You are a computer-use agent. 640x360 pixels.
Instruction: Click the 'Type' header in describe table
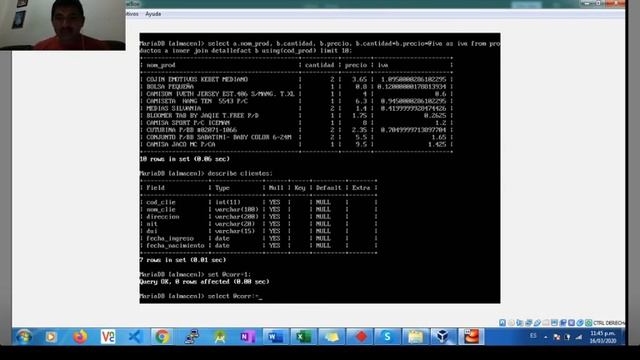point(222,188)
